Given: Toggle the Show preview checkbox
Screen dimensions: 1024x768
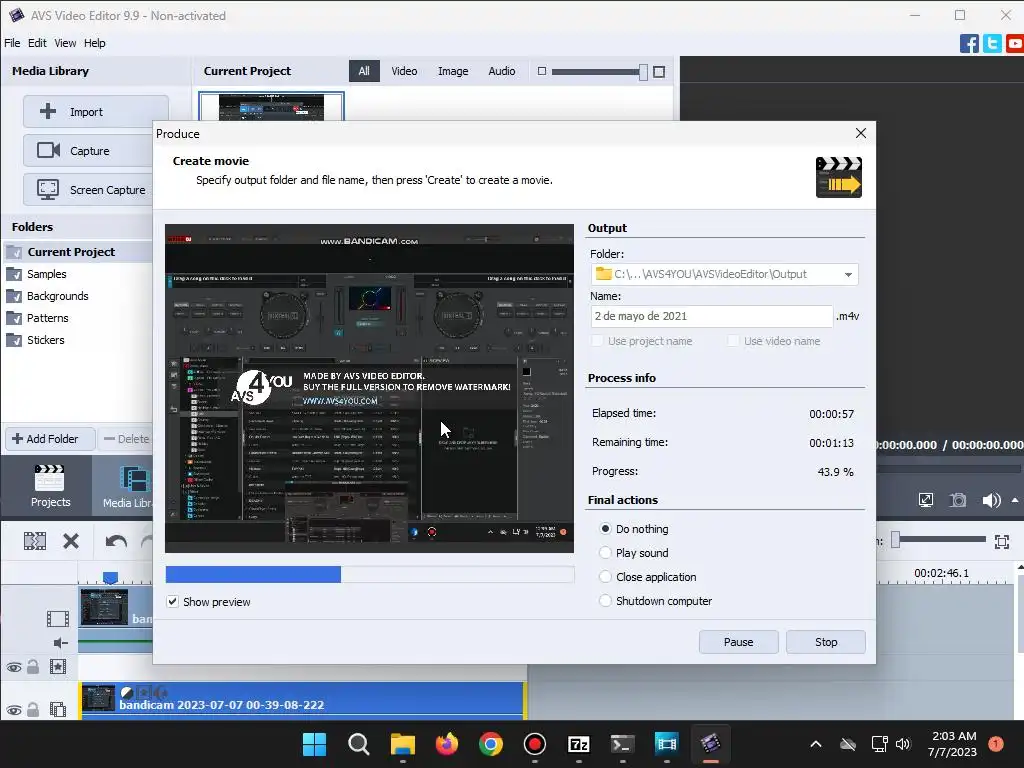Looking at the screenshot, I should pyautogui.click(x=172, y=601).
